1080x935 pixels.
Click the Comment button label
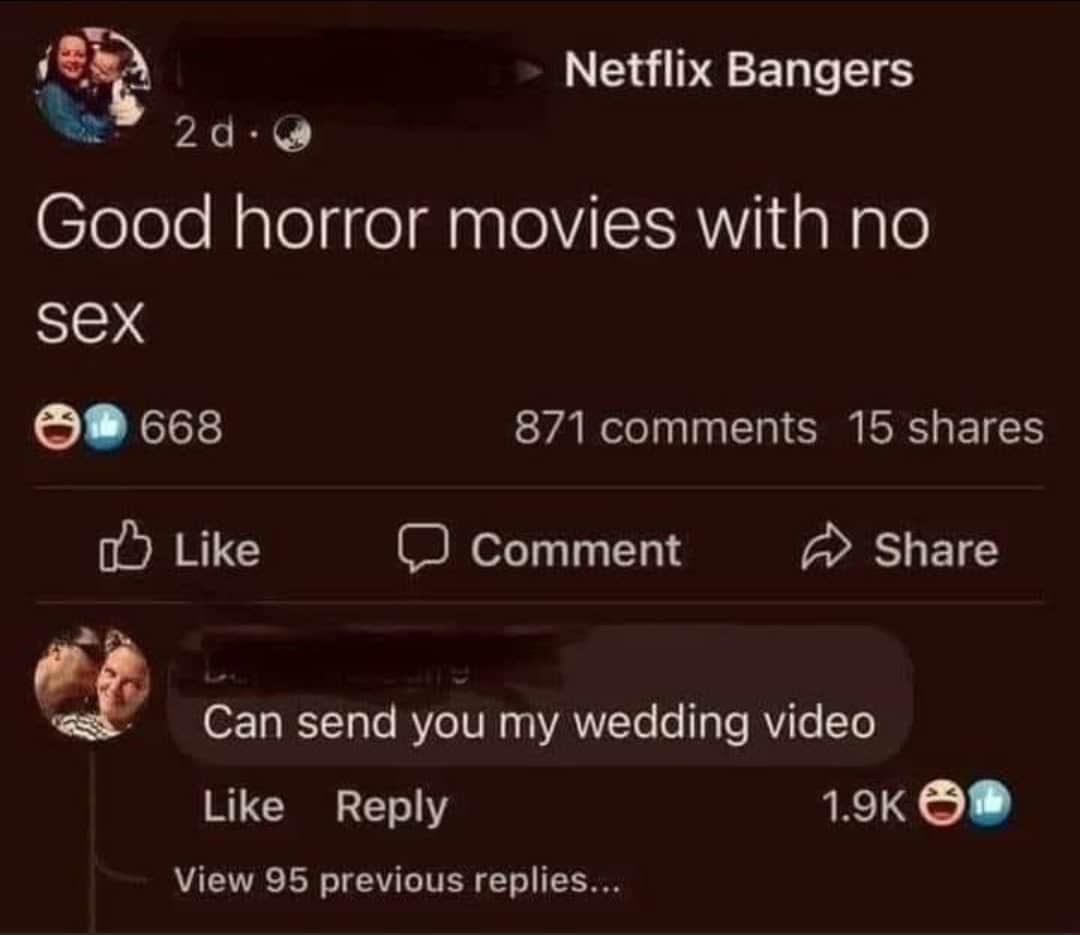[577, 550]
